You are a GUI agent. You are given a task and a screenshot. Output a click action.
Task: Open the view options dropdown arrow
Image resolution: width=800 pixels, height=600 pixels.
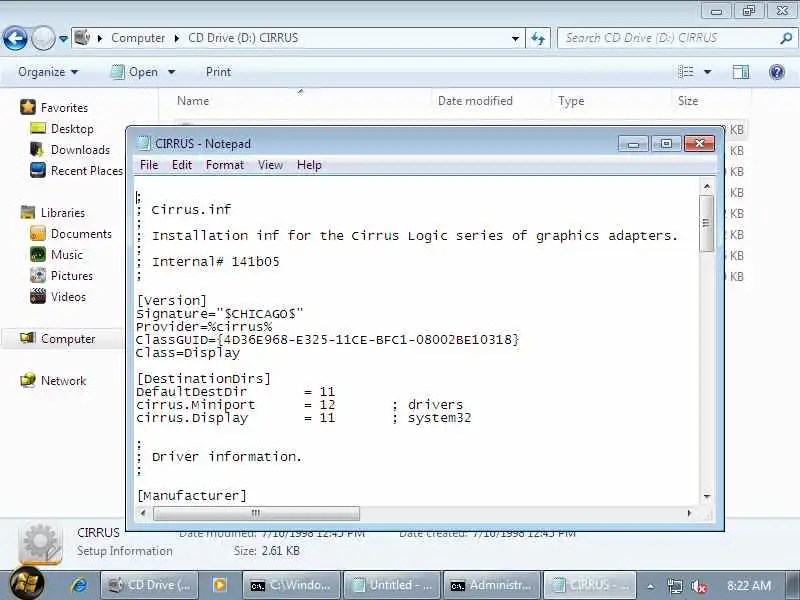pyautogui.click(x=708, y=72)
